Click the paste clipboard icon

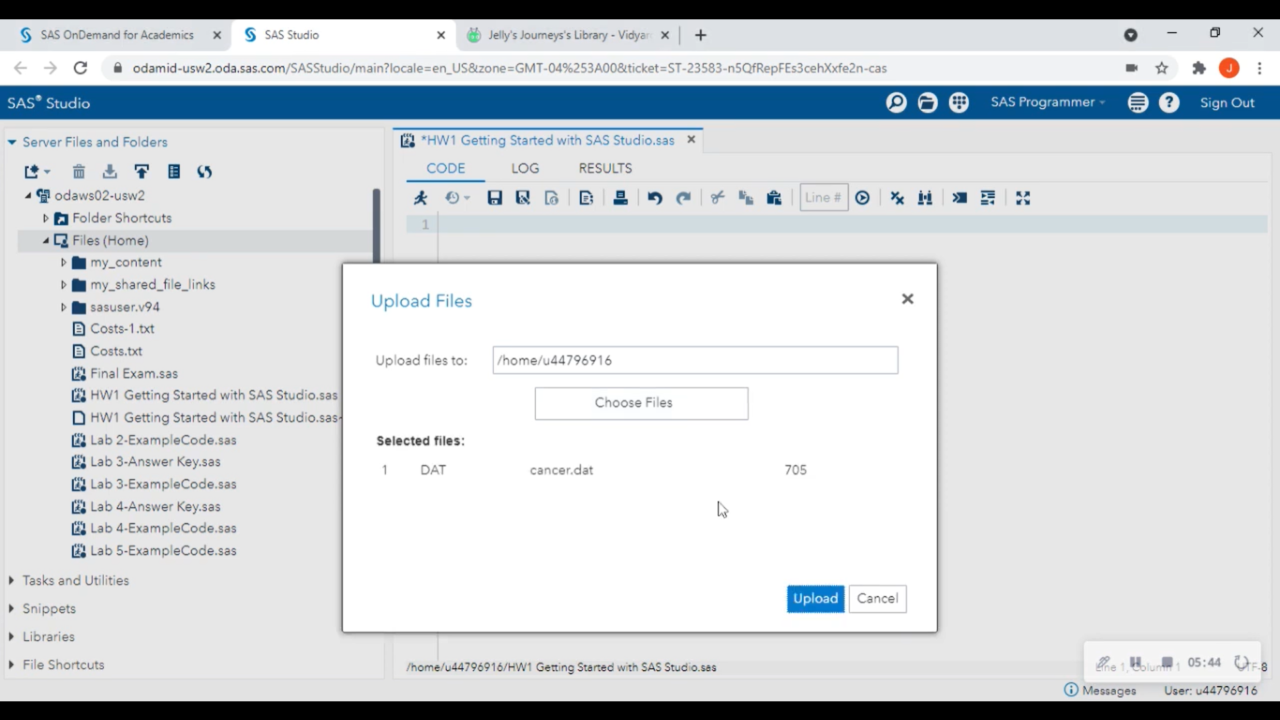(x=774, y=198)
